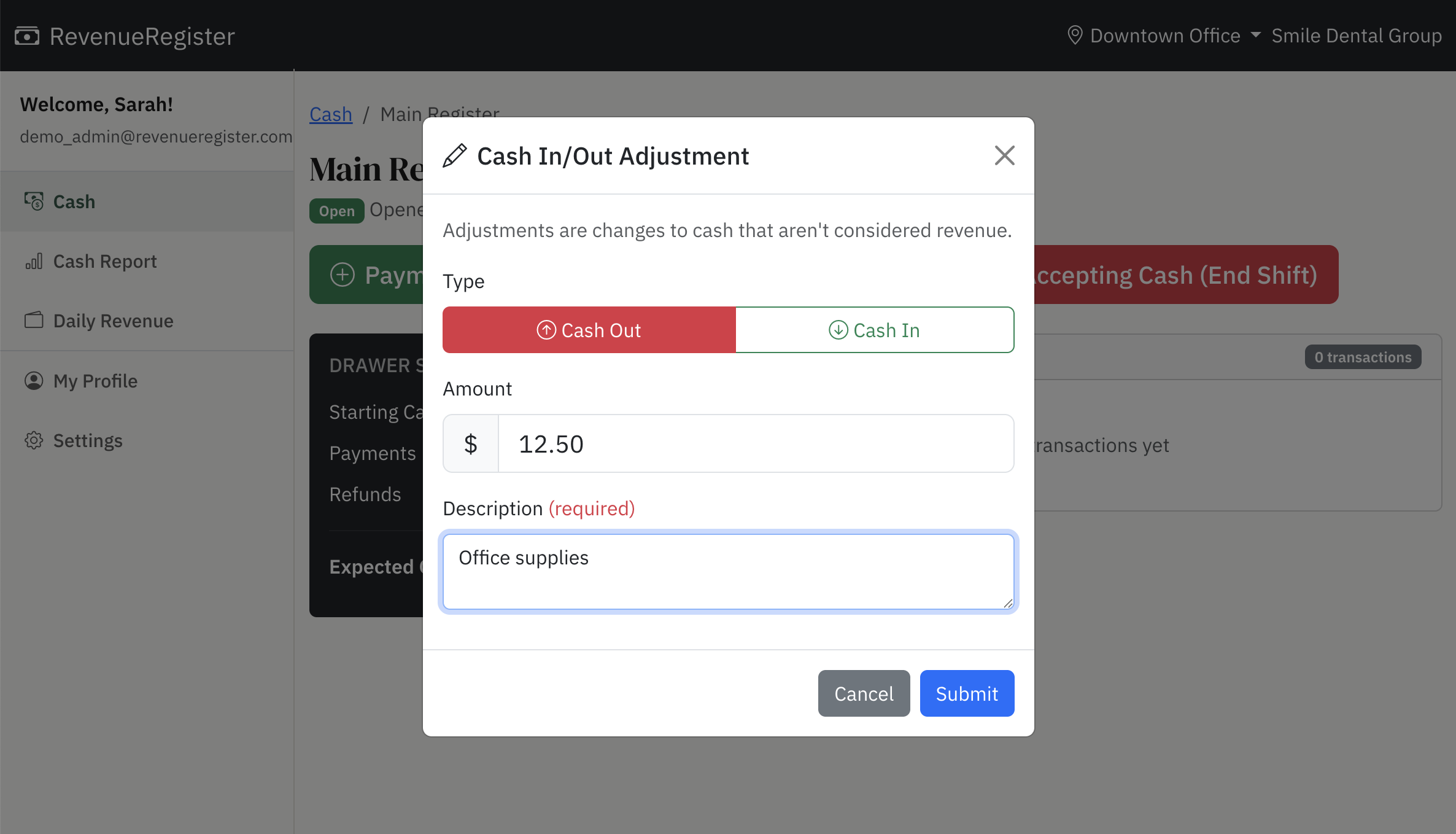This screenshot has width=1456, height=834.
Task: Select Cash Report from the sidebar menu
Action: (x=105, y=260)
